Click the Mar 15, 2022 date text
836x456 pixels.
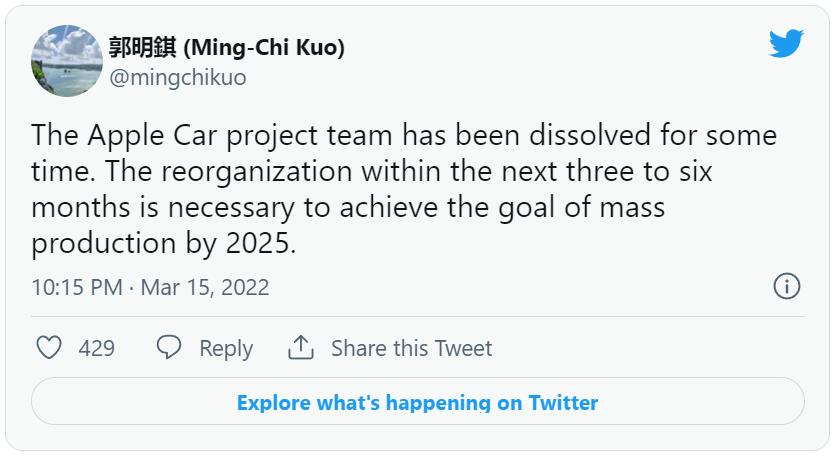(x=205, y=287)
